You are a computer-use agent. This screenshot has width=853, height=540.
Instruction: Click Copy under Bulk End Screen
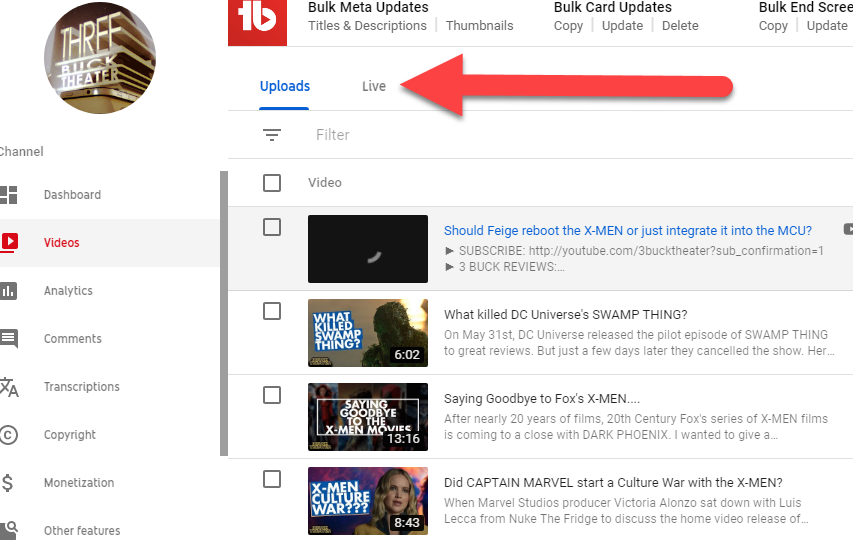pos(773,26)
